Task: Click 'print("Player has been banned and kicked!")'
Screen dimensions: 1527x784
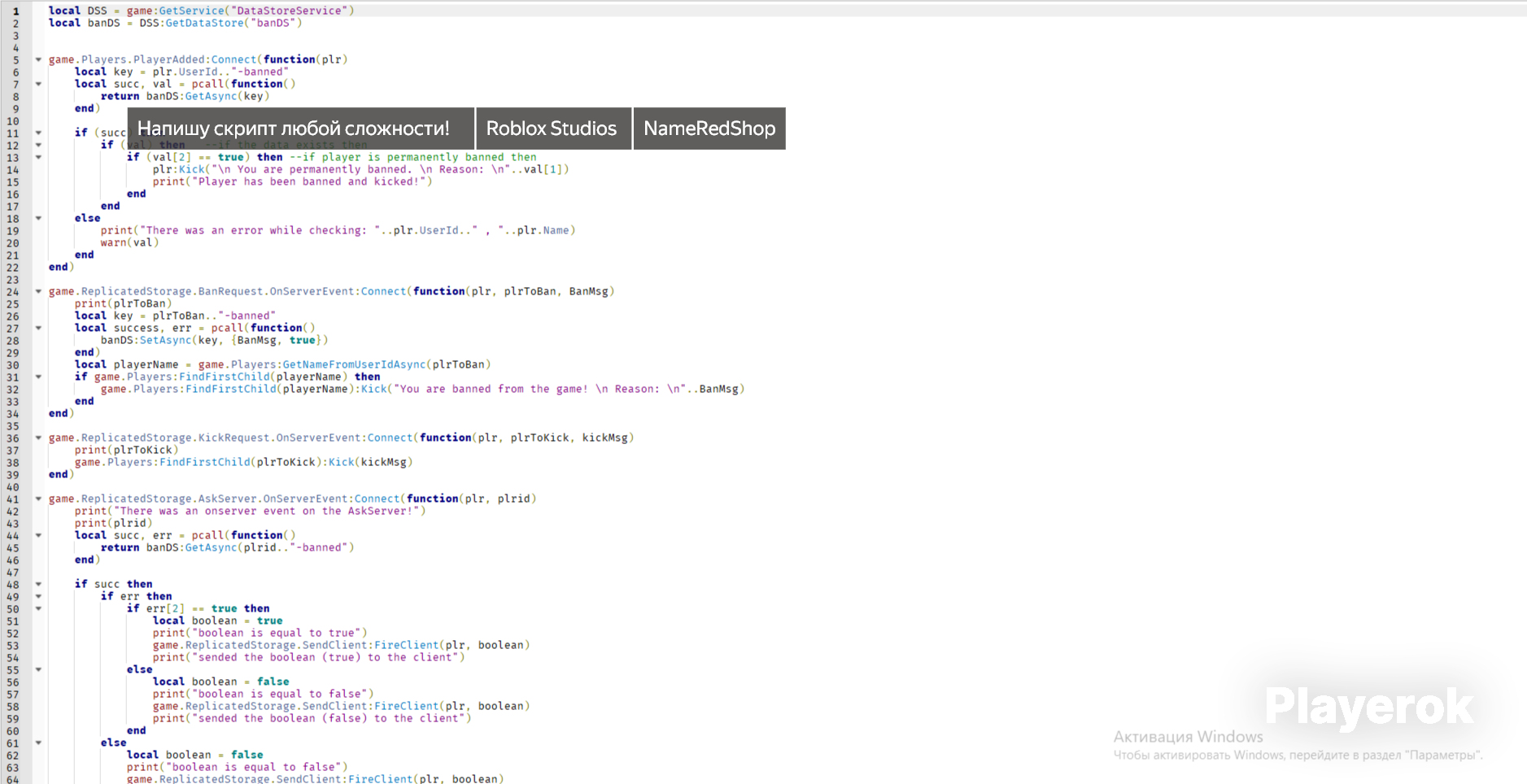Action: [x=292, y=181]
